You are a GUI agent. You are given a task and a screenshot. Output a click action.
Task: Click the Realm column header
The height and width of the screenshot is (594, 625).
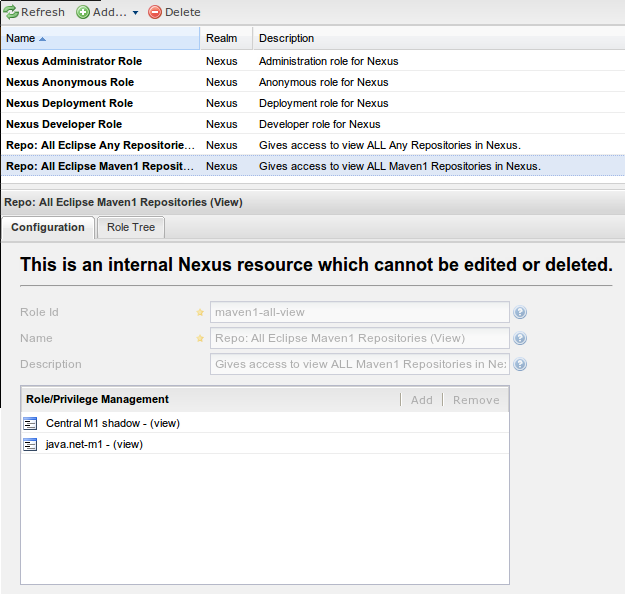click(226, 38)
